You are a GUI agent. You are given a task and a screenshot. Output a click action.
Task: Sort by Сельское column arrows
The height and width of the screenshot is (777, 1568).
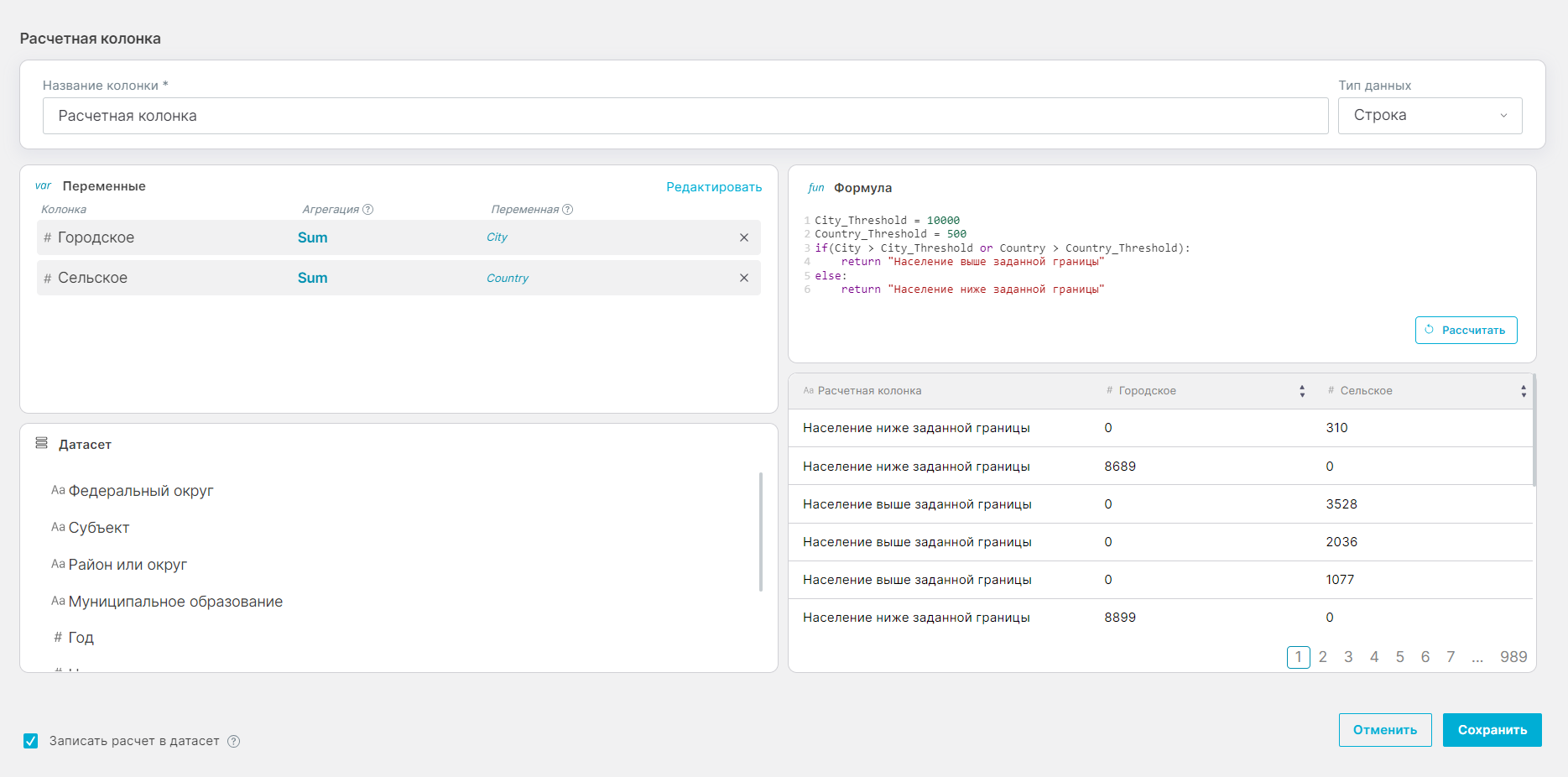click(x=1523, y=391)
